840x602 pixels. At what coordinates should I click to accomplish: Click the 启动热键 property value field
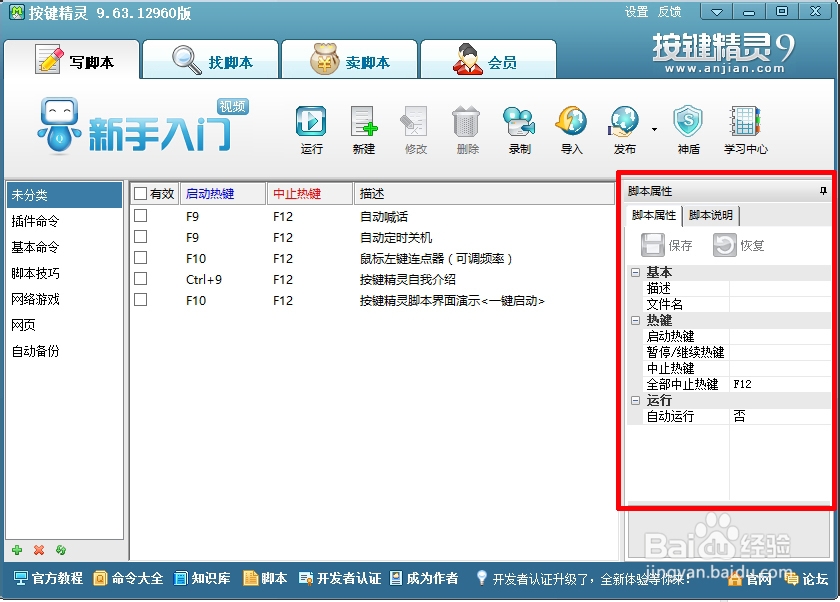[780, 336]
